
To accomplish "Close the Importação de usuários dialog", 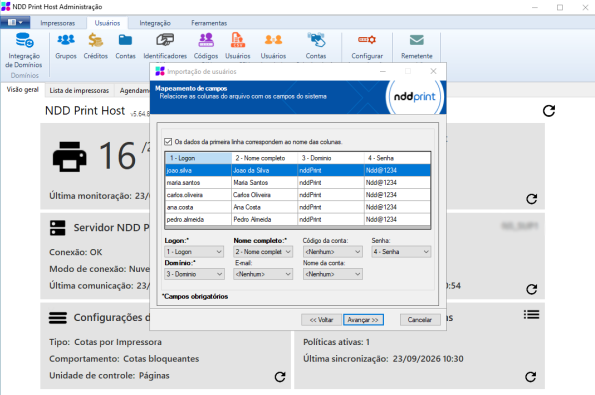I will pos(433,71).
